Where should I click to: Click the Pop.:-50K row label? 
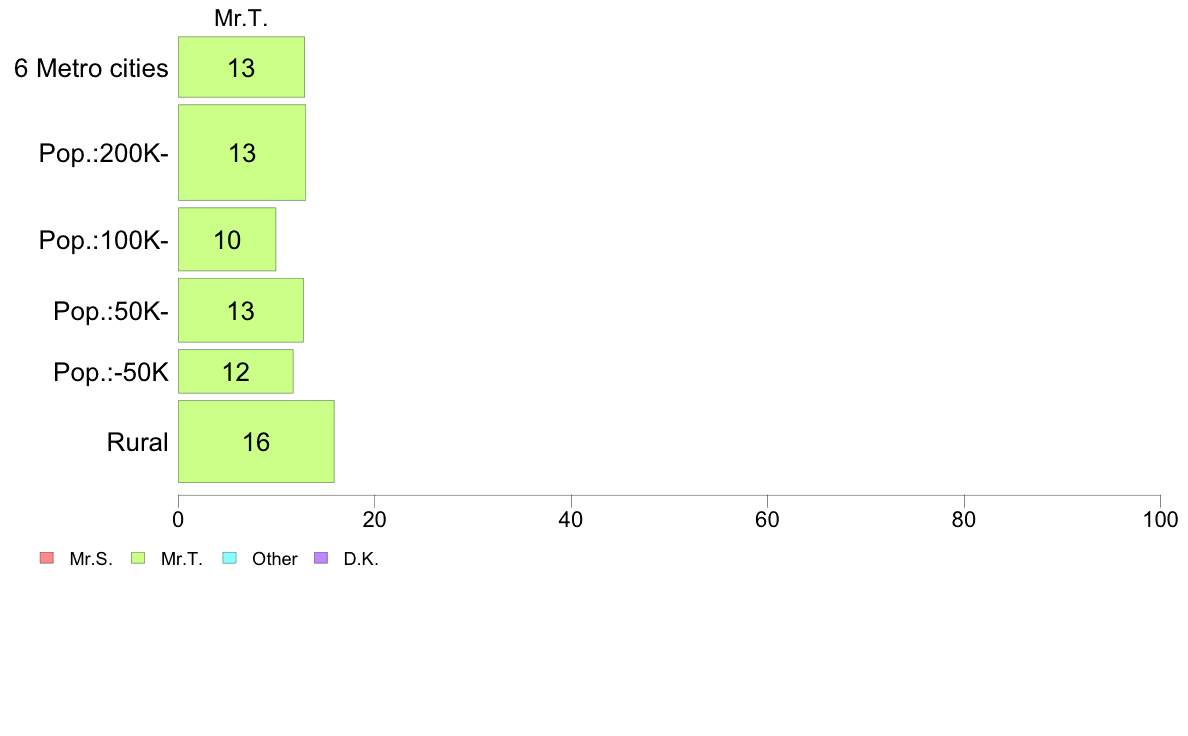111,372
